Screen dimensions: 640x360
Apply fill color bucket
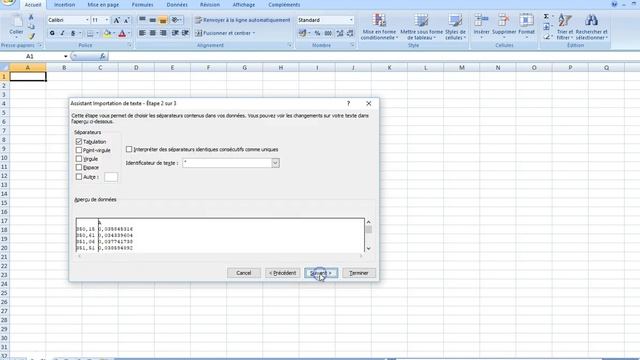pyautogui.click(x=107, y=33)
